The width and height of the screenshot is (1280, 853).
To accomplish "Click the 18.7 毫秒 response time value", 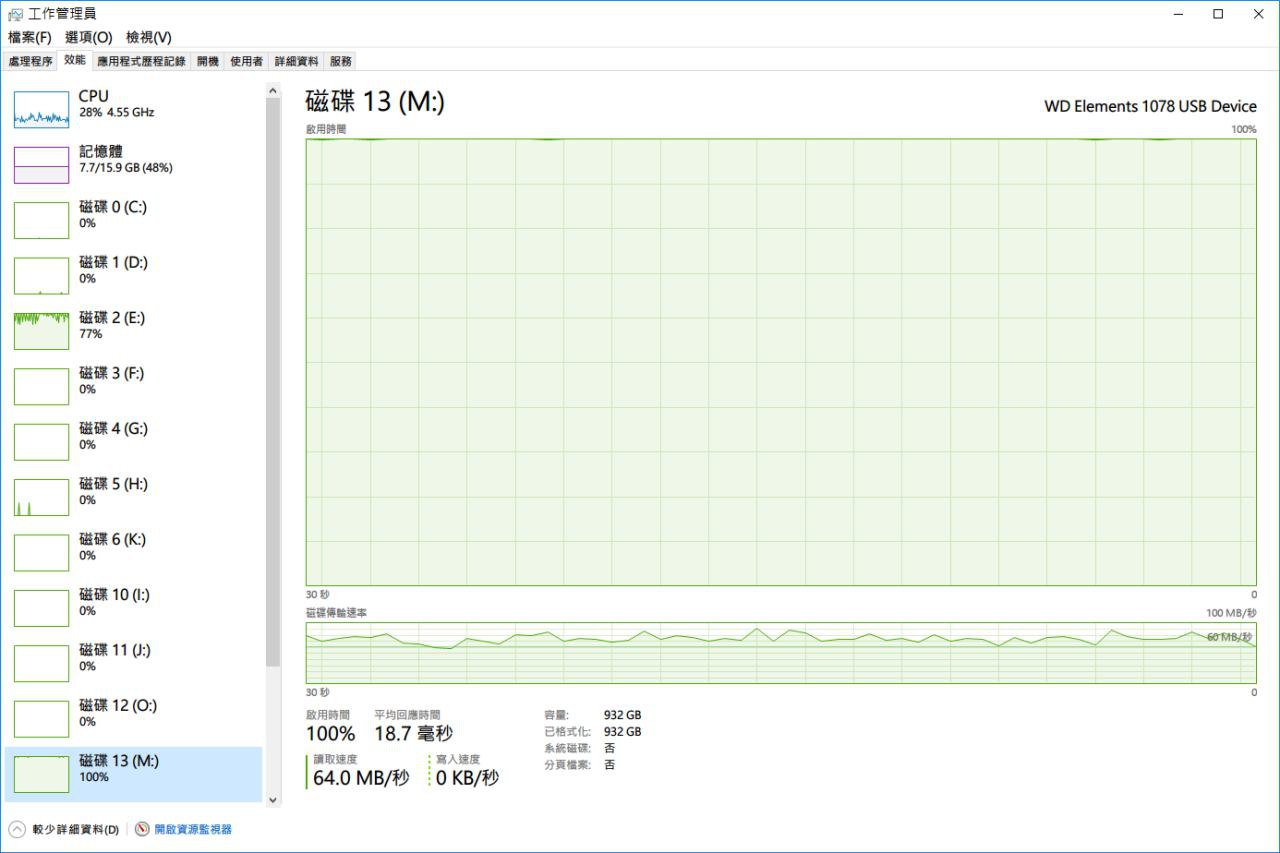I will click(413, 734).
